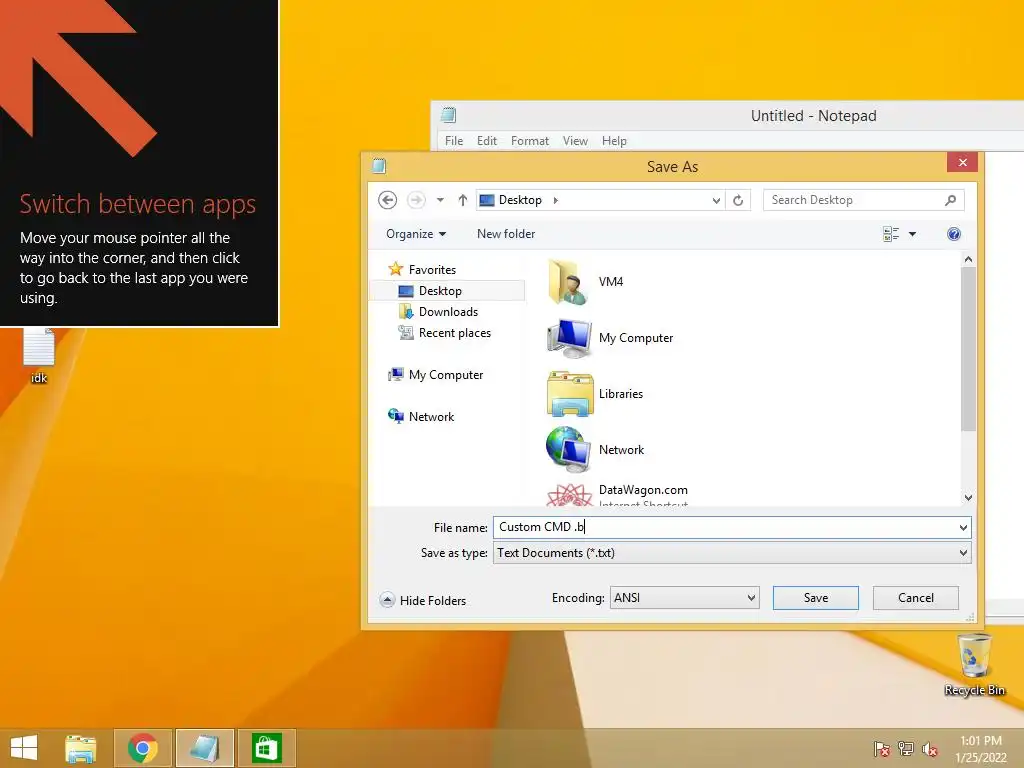The image size is (1024, 768).
Task: Open Notepad View menu
Action: coord(575,140)
